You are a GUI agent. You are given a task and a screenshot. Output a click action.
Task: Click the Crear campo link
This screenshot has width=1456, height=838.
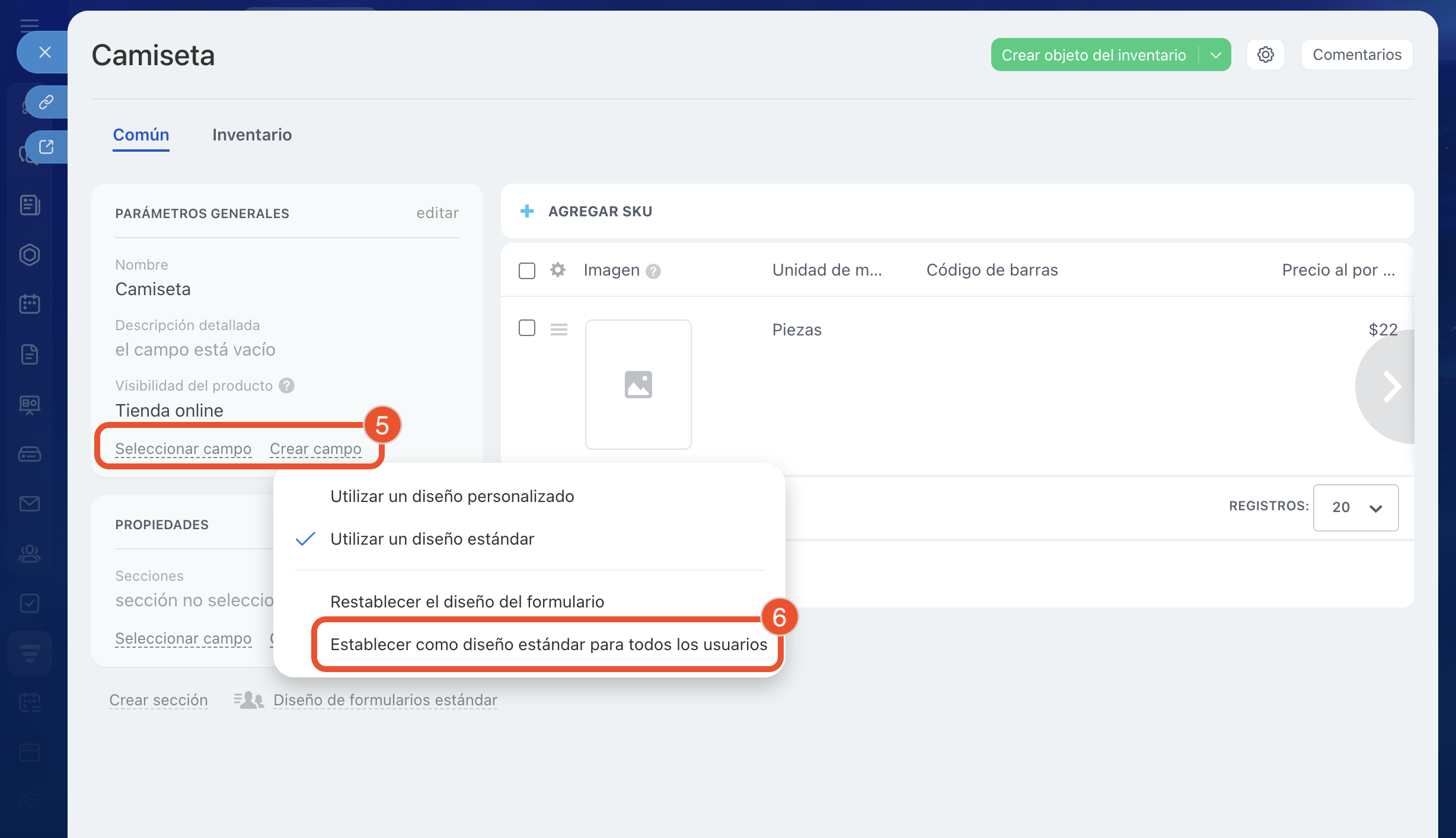coord(315,449)
